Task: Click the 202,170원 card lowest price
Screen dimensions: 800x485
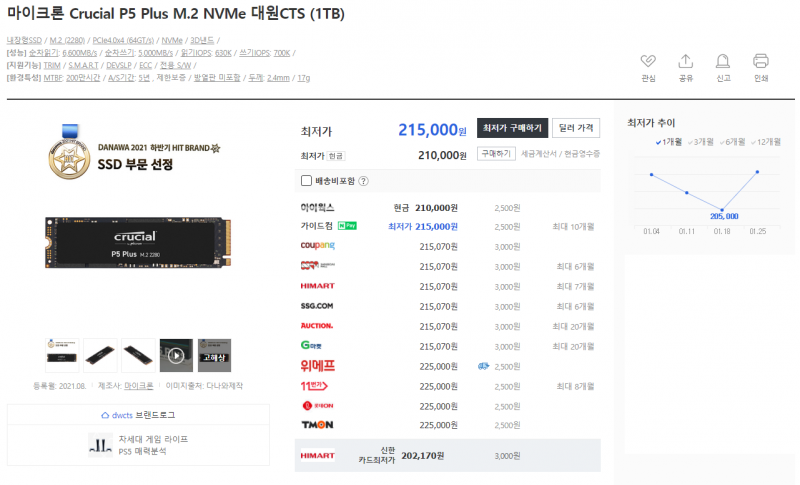Action: click(x=422, y=455)
